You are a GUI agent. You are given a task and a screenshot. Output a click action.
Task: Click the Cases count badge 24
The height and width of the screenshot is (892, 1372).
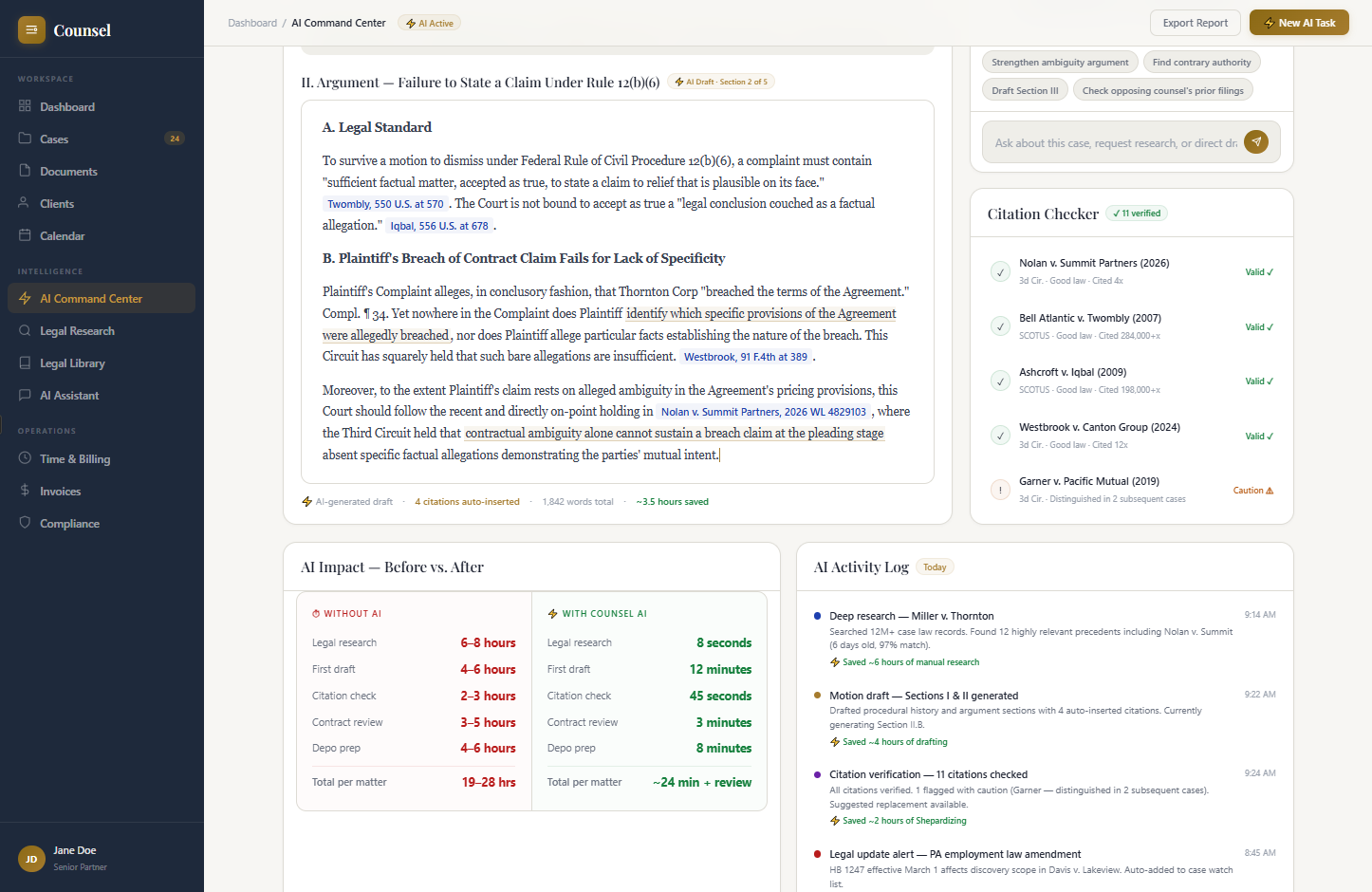(x=175, y=139)
